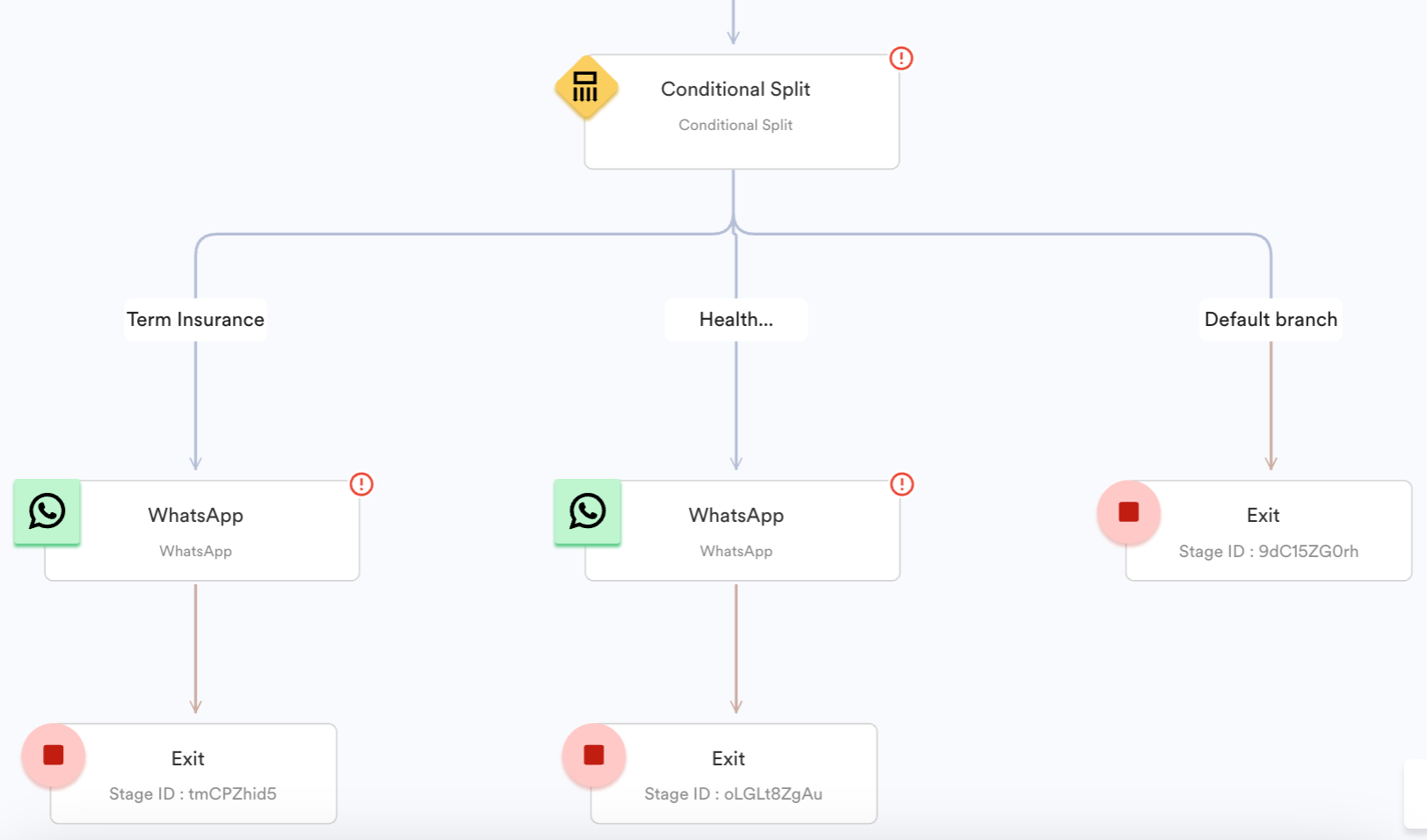Click connector arrow entering Conditional Split
Viewport: 1427px width, 840px height.
tap(733, 23)
